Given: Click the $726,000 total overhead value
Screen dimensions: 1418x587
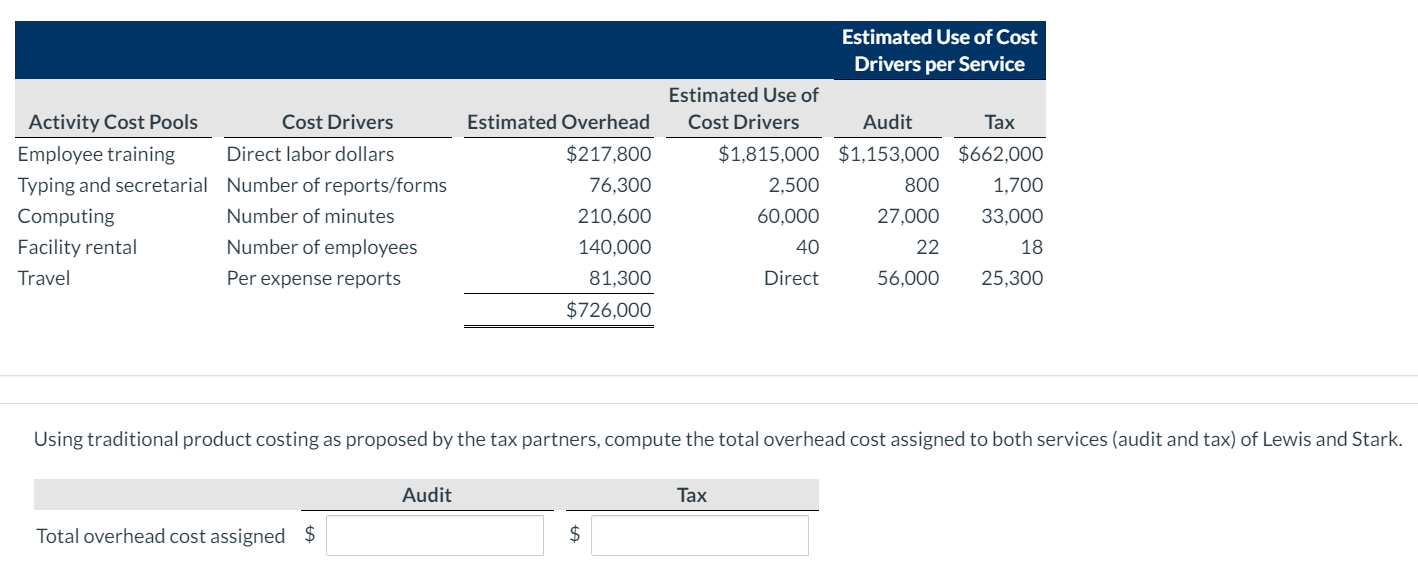Looking at the screenshot, I should pos(610,310).
